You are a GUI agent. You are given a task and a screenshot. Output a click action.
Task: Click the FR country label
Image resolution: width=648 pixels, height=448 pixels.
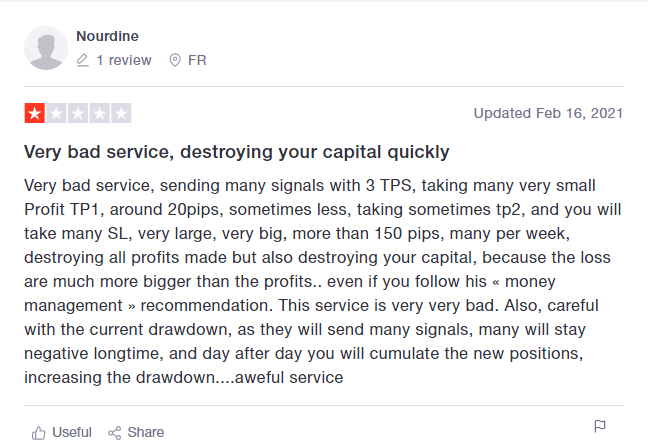pos(197,60)
